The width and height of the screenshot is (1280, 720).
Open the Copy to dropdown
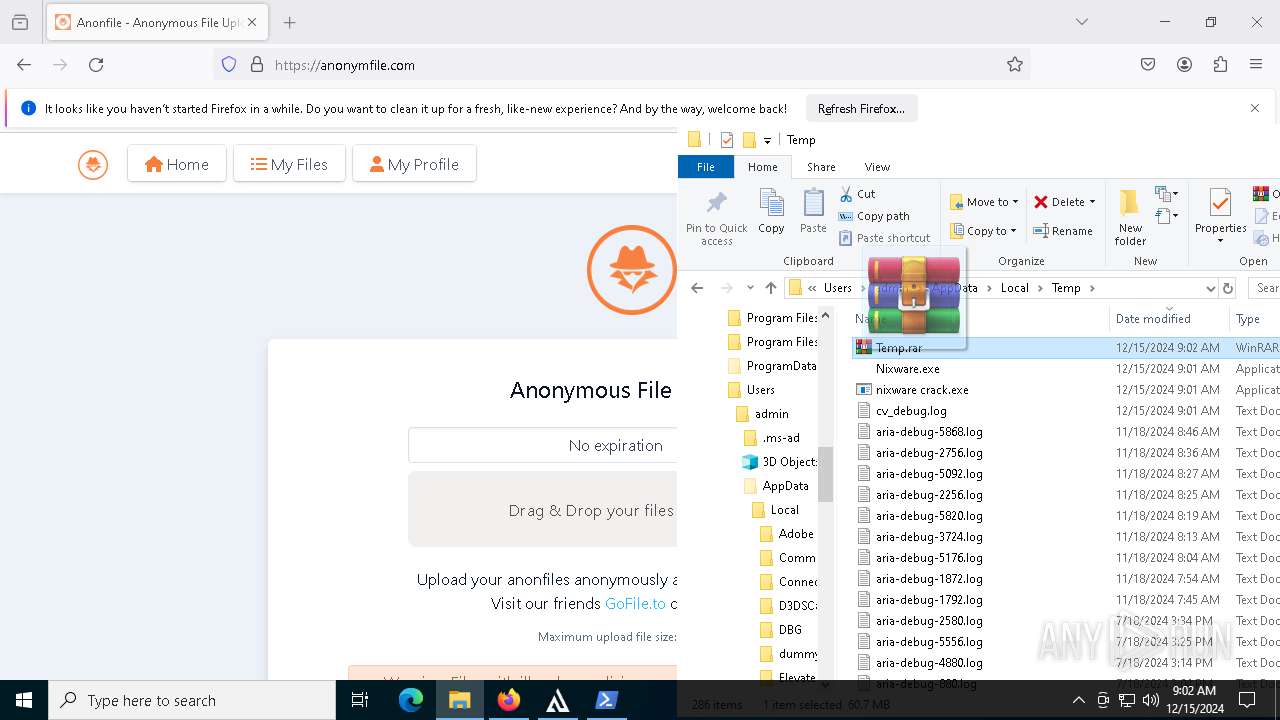click(984, 231)
